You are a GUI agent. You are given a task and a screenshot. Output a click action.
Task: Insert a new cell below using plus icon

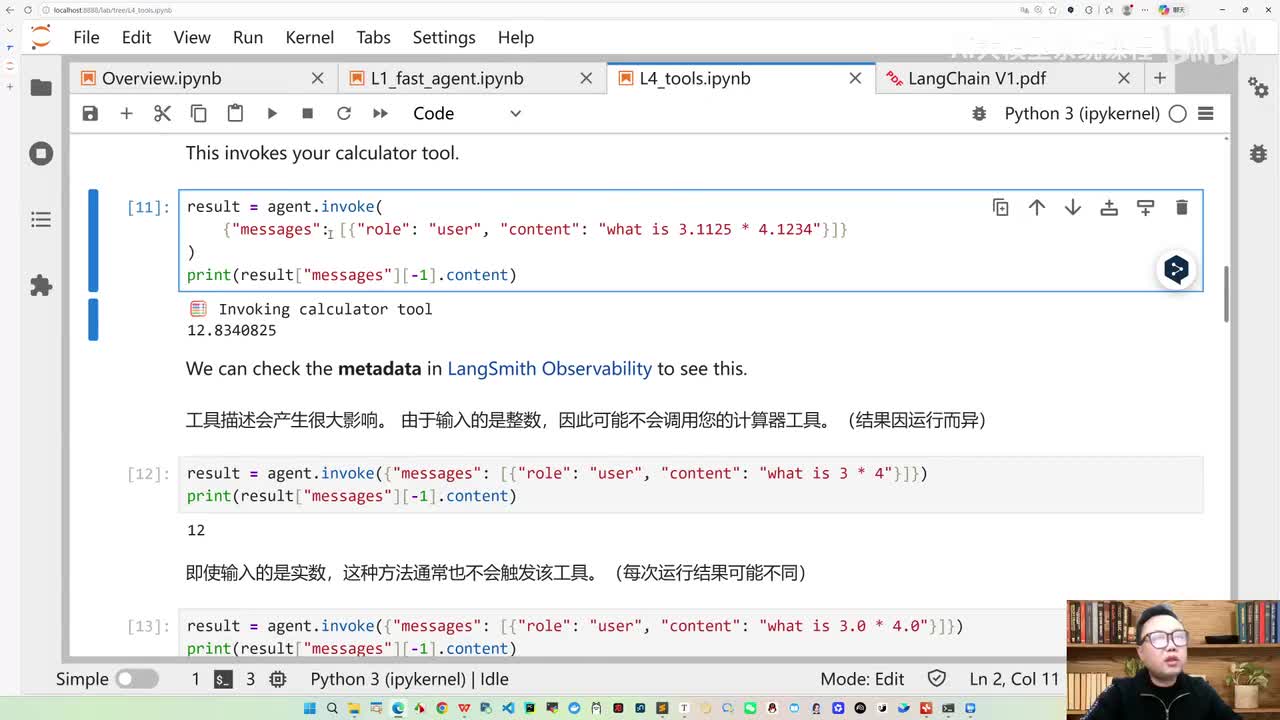pos(126,113)
